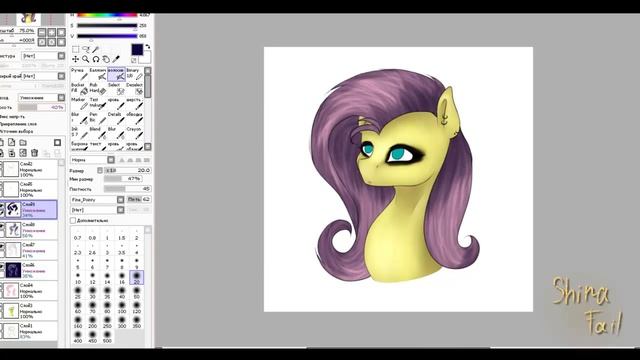The height and width of the screenshot is (360, 640).
Task: Choose the шерсть brush
Action: pyautogui.click(x=134, y=104)
